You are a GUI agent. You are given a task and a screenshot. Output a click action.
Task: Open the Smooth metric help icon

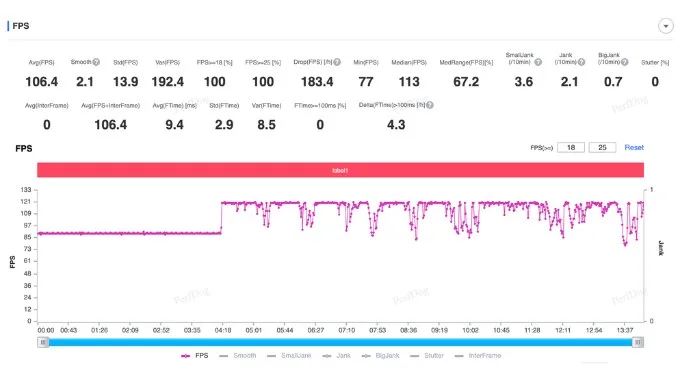(96, 62)
